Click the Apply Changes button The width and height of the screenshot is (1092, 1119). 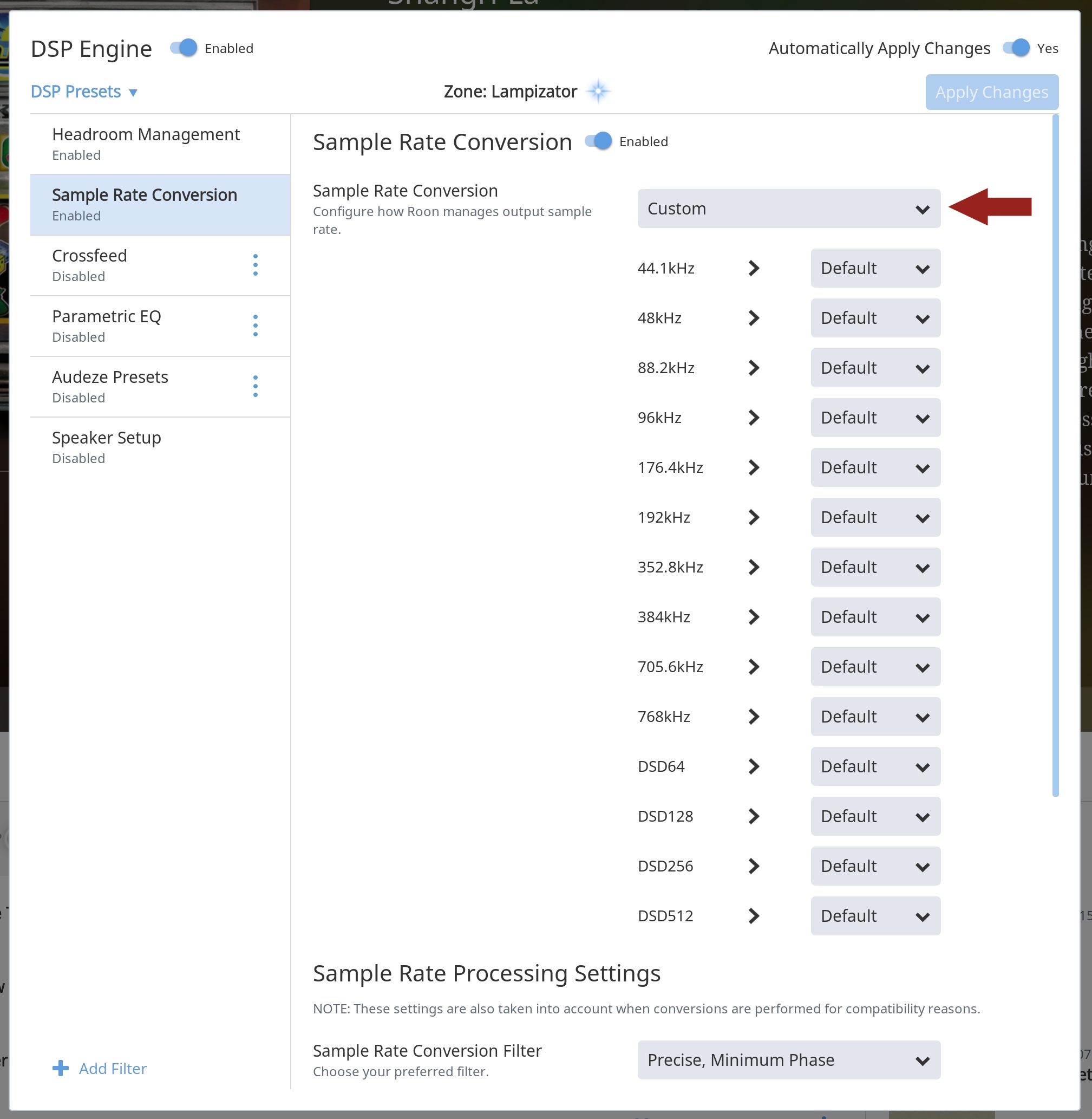click(x=991, y=93)
